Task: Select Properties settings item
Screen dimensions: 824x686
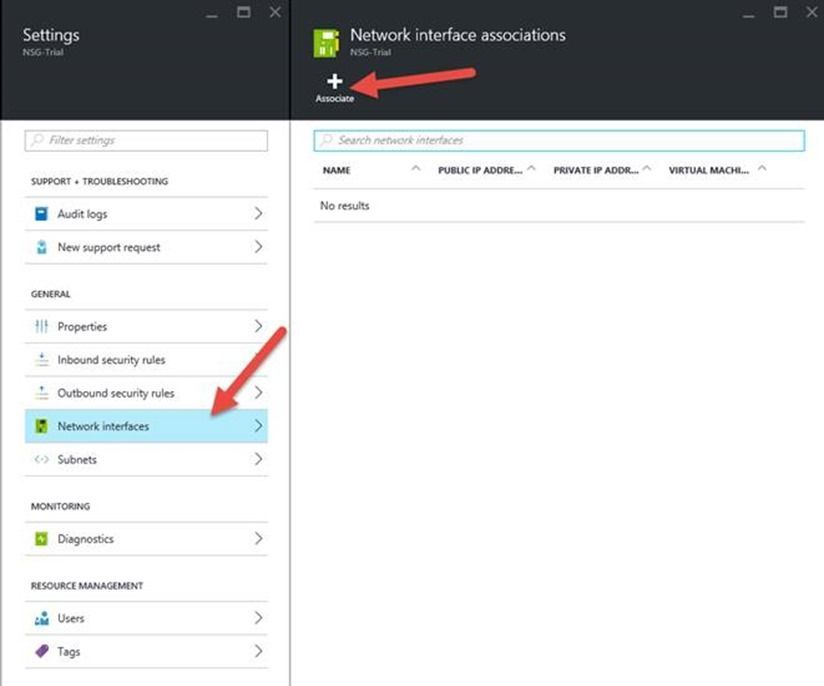Action: (x=146, y=326)
